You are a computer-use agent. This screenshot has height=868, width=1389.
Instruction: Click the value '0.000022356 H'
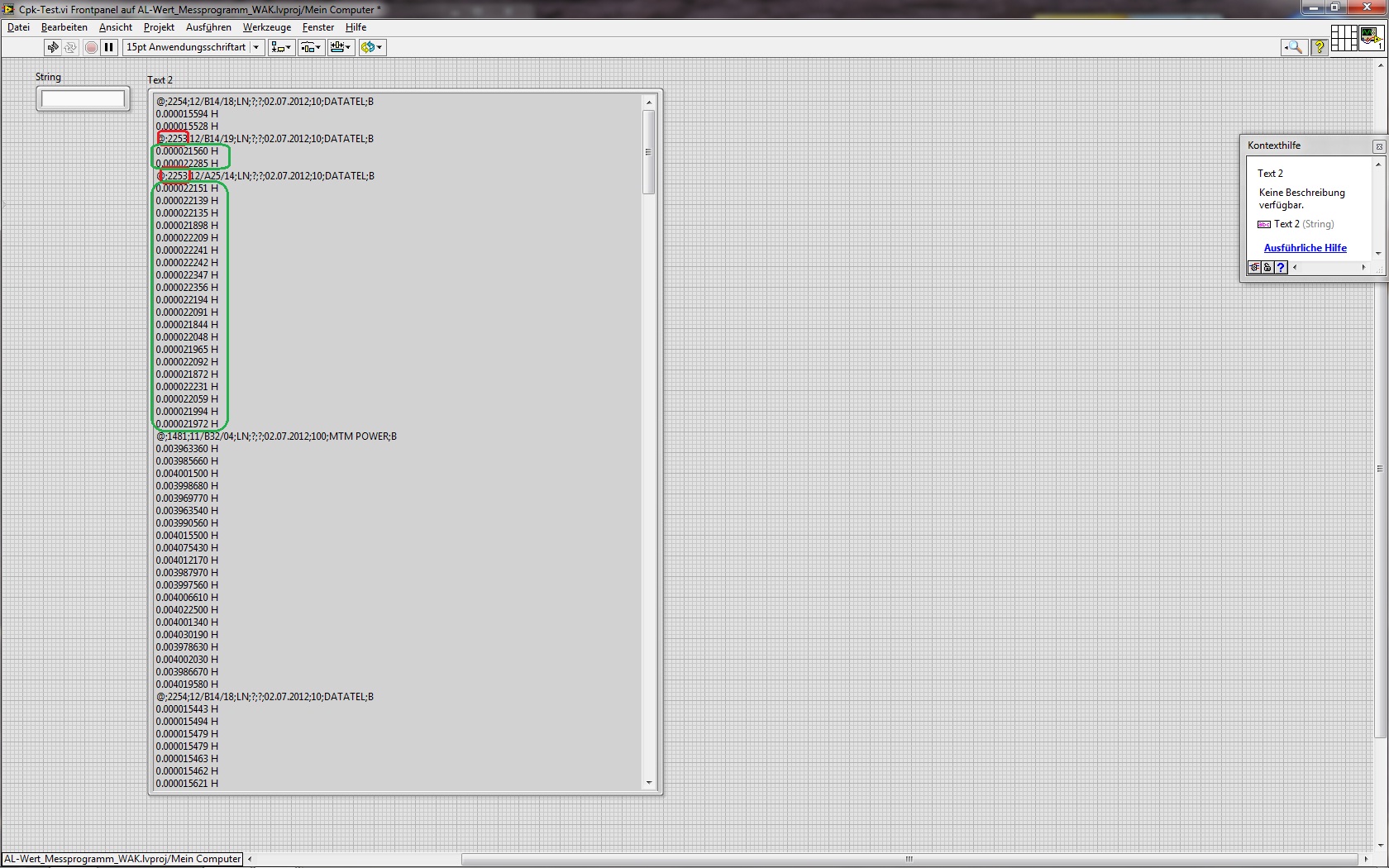(x=187, y=288)
